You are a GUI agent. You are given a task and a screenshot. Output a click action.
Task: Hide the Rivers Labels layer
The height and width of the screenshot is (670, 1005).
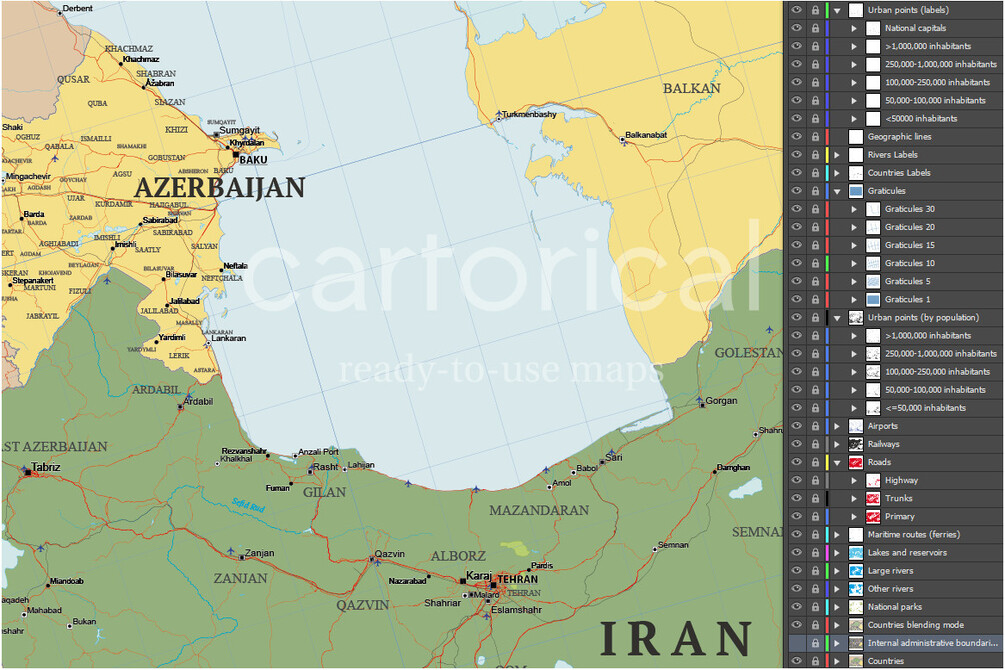pos(797,155)
